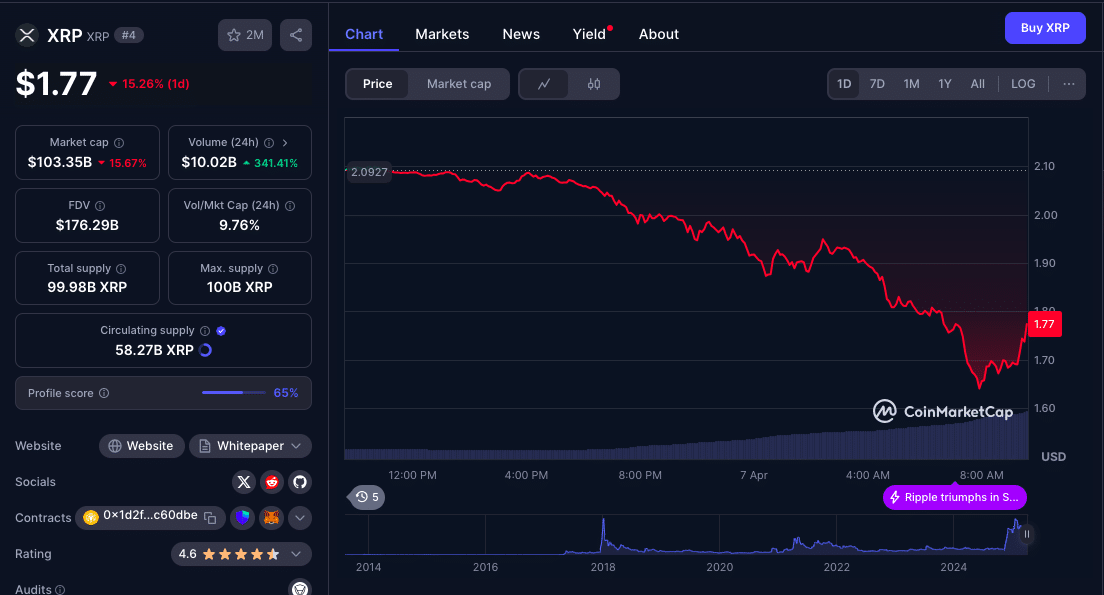This screenshot has width=1104, height=595.
Task: Click the share icon next to XRP
Action: pos(296,35)
